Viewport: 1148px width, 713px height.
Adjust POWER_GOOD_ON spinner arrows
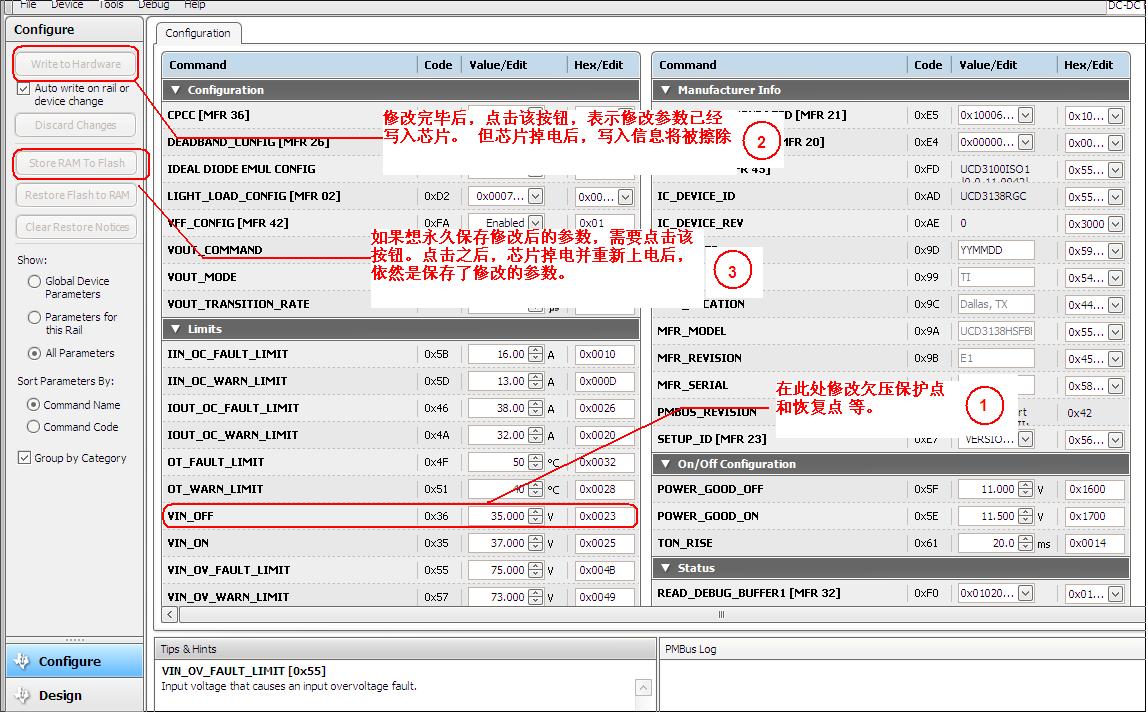(x=1026, y=516)
